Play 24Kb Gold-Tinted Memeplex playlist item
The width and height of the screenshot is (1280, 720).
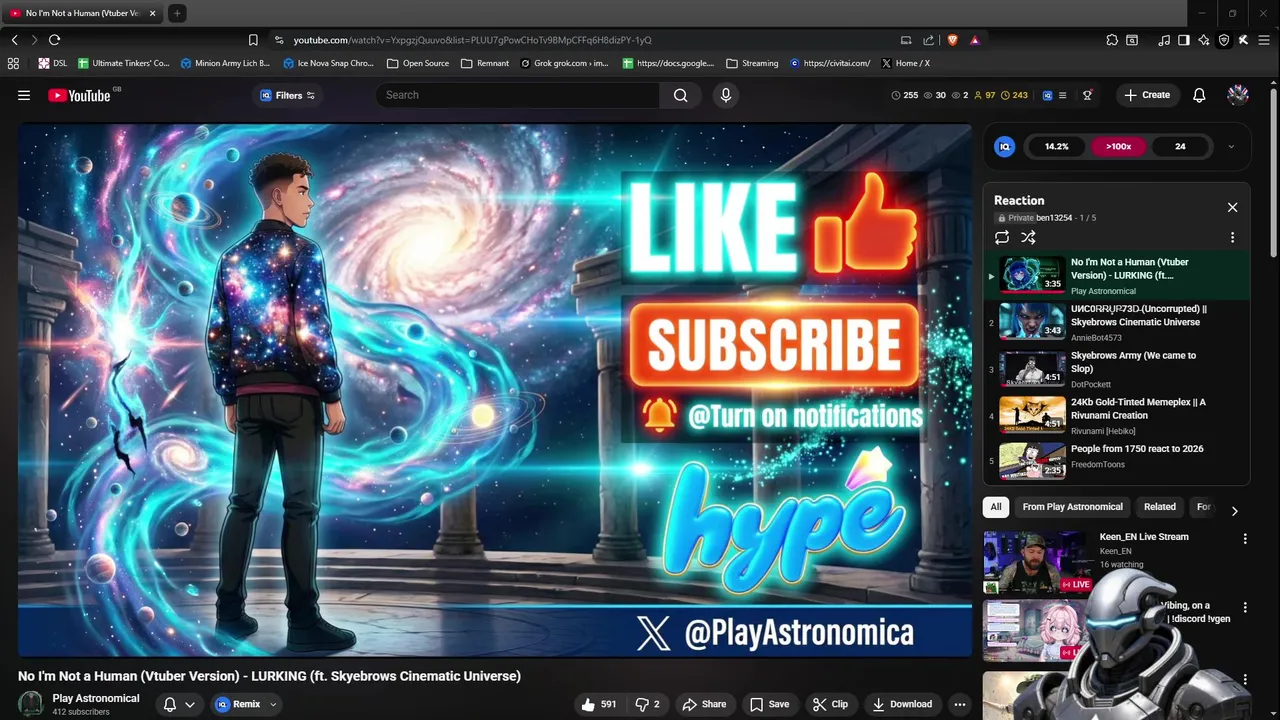click(x=1117, y=415)
